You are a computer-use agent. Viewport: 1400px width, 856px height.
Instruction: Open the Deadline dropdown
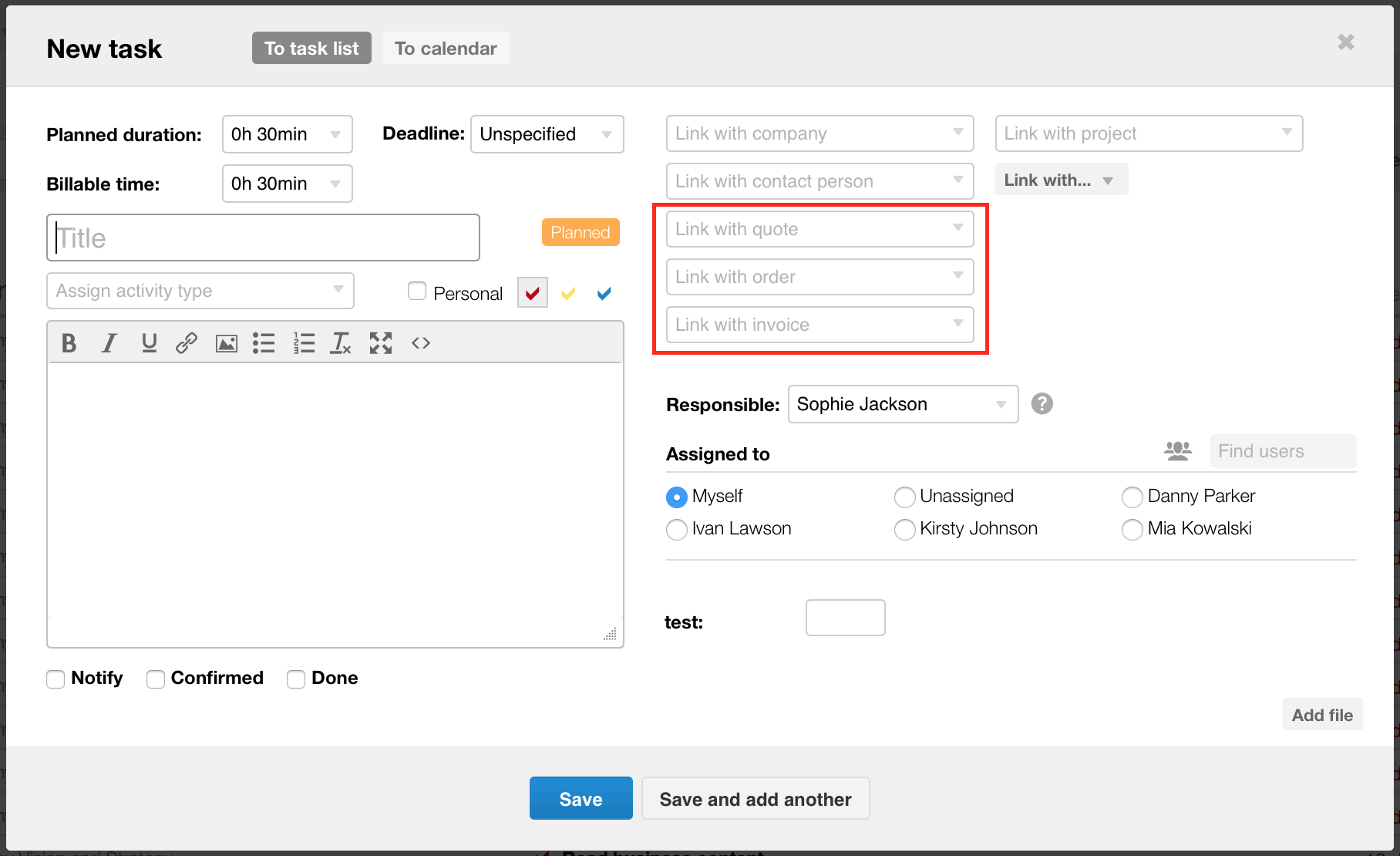coord(547,134)
